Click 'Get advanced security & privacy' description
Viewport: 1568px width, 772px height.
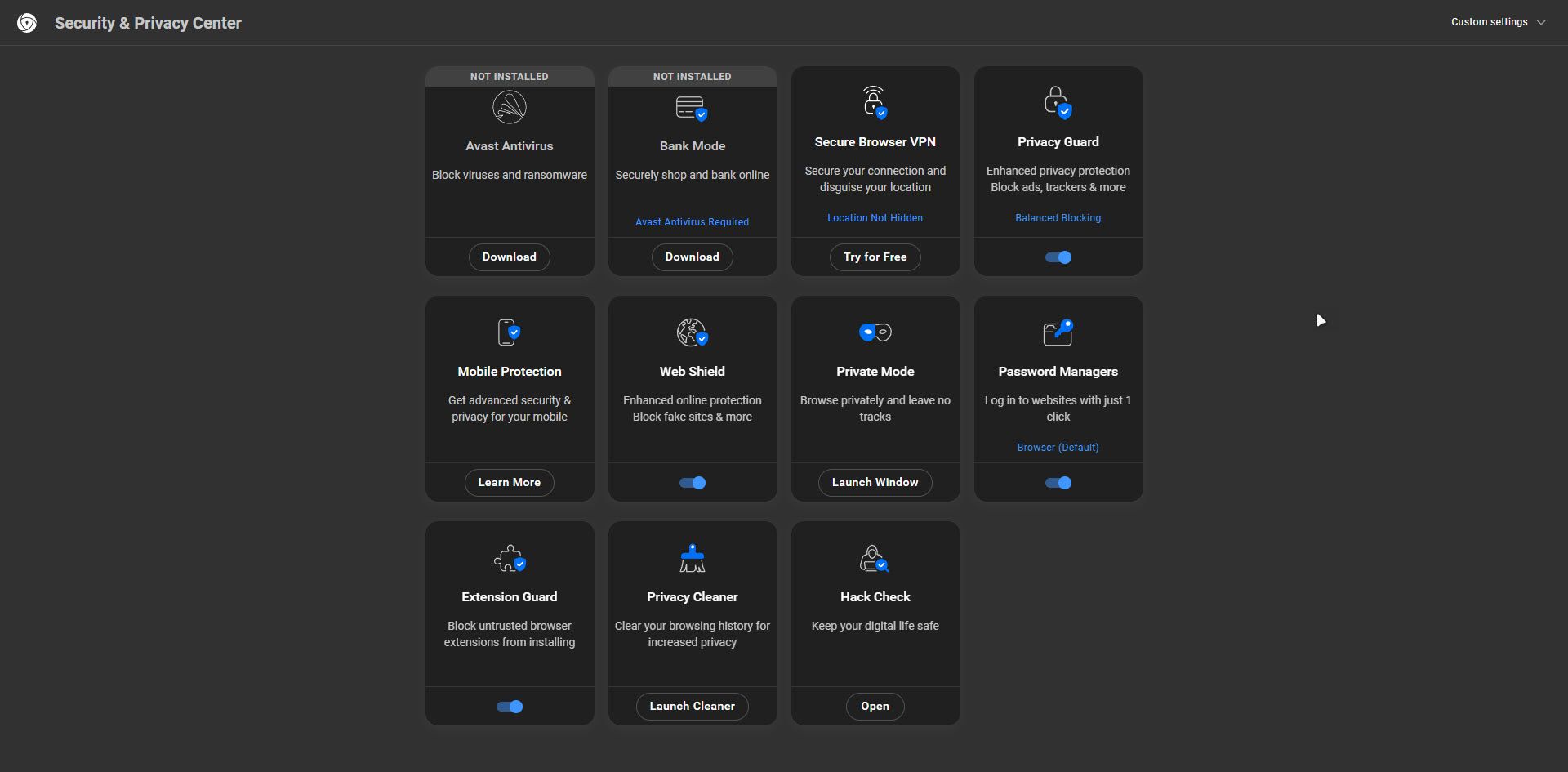pyautogui.click(x=510, y=408)
